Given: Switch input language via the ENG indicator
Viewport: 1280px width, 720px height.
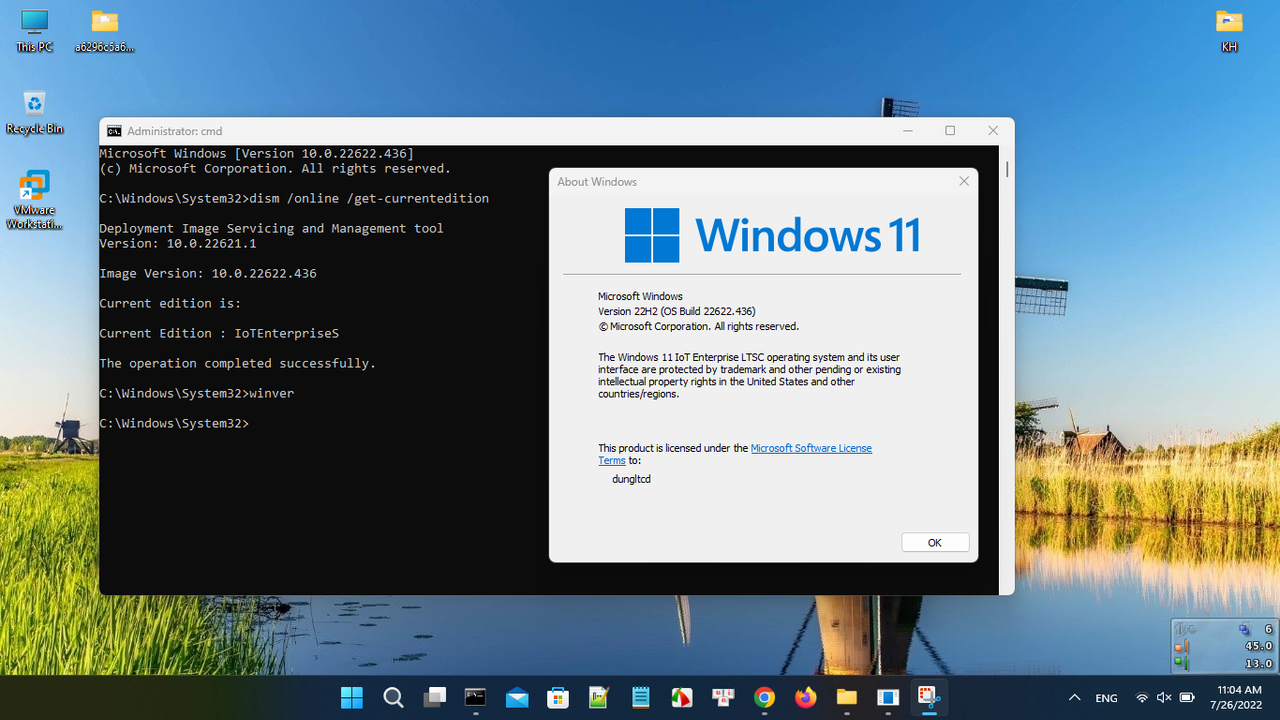Looking at the screenshot, I should [1106, 697].
